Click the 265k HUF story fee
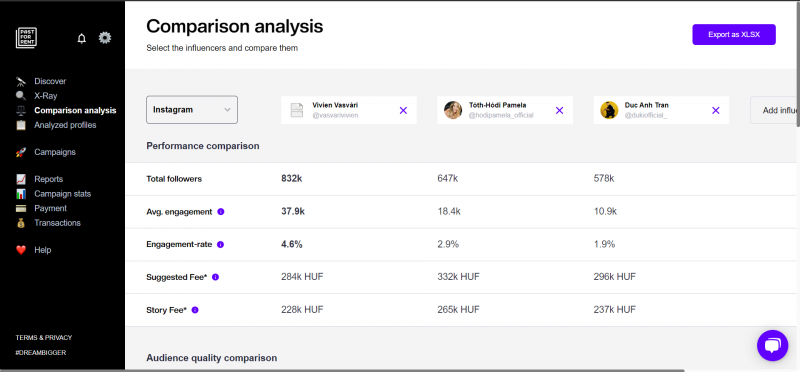Viewport: 800px width, 372px height. point(458,310)
